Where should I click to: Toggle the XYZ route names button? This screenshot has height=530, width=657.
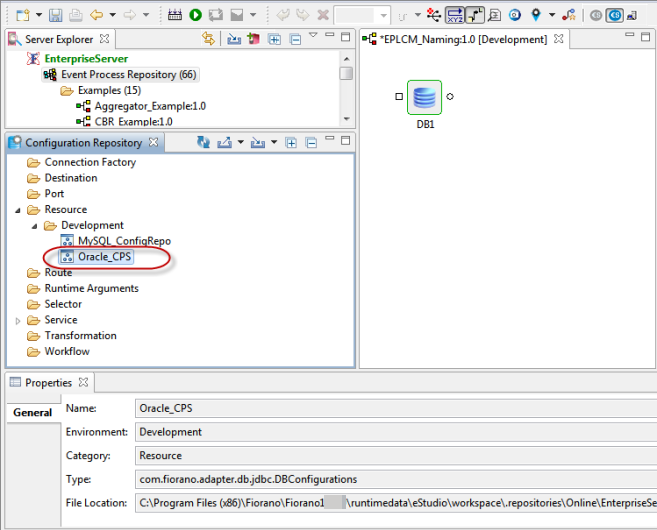455,16
